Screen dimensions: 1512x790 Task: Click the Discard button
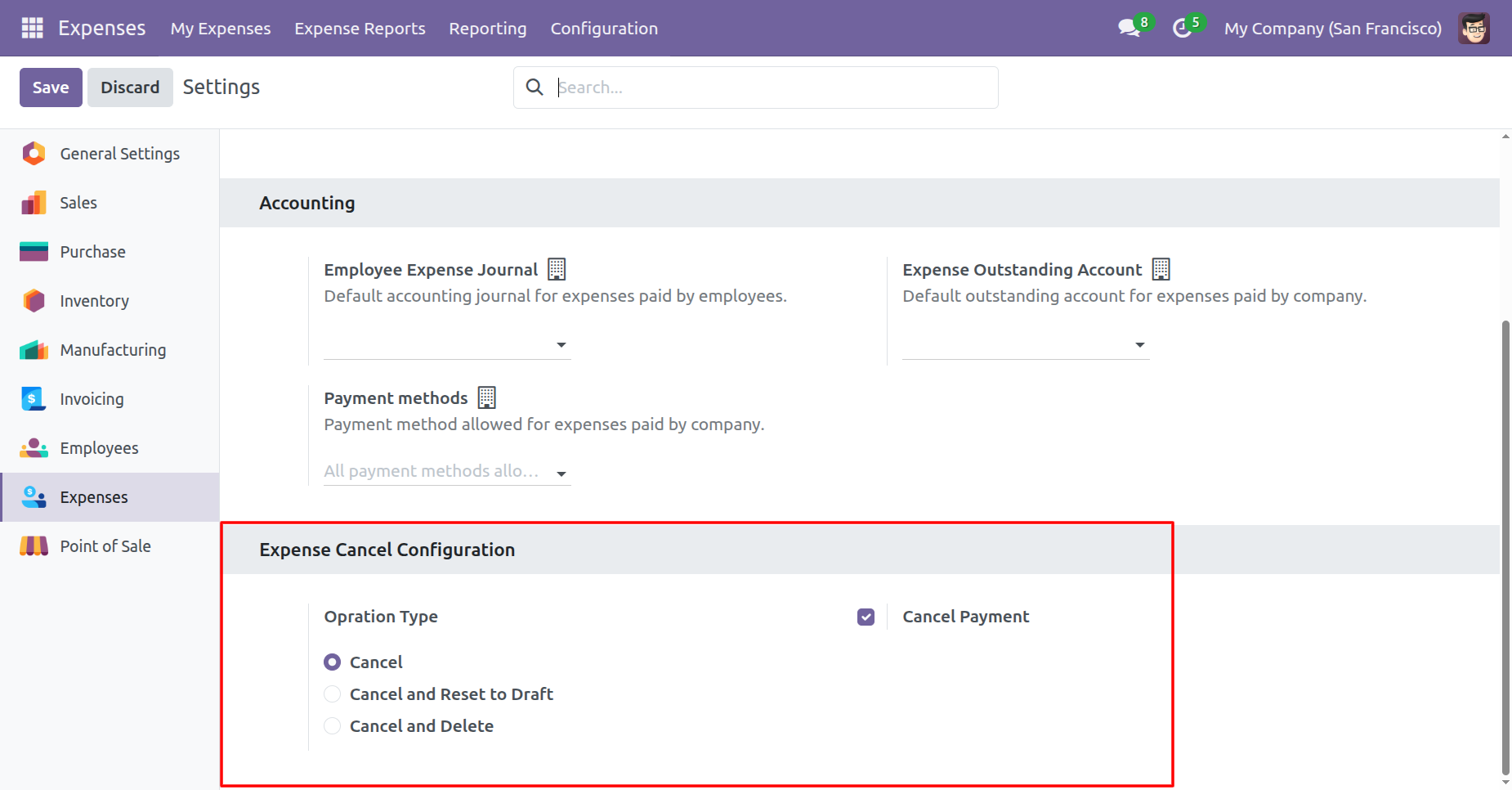(130, 88)
